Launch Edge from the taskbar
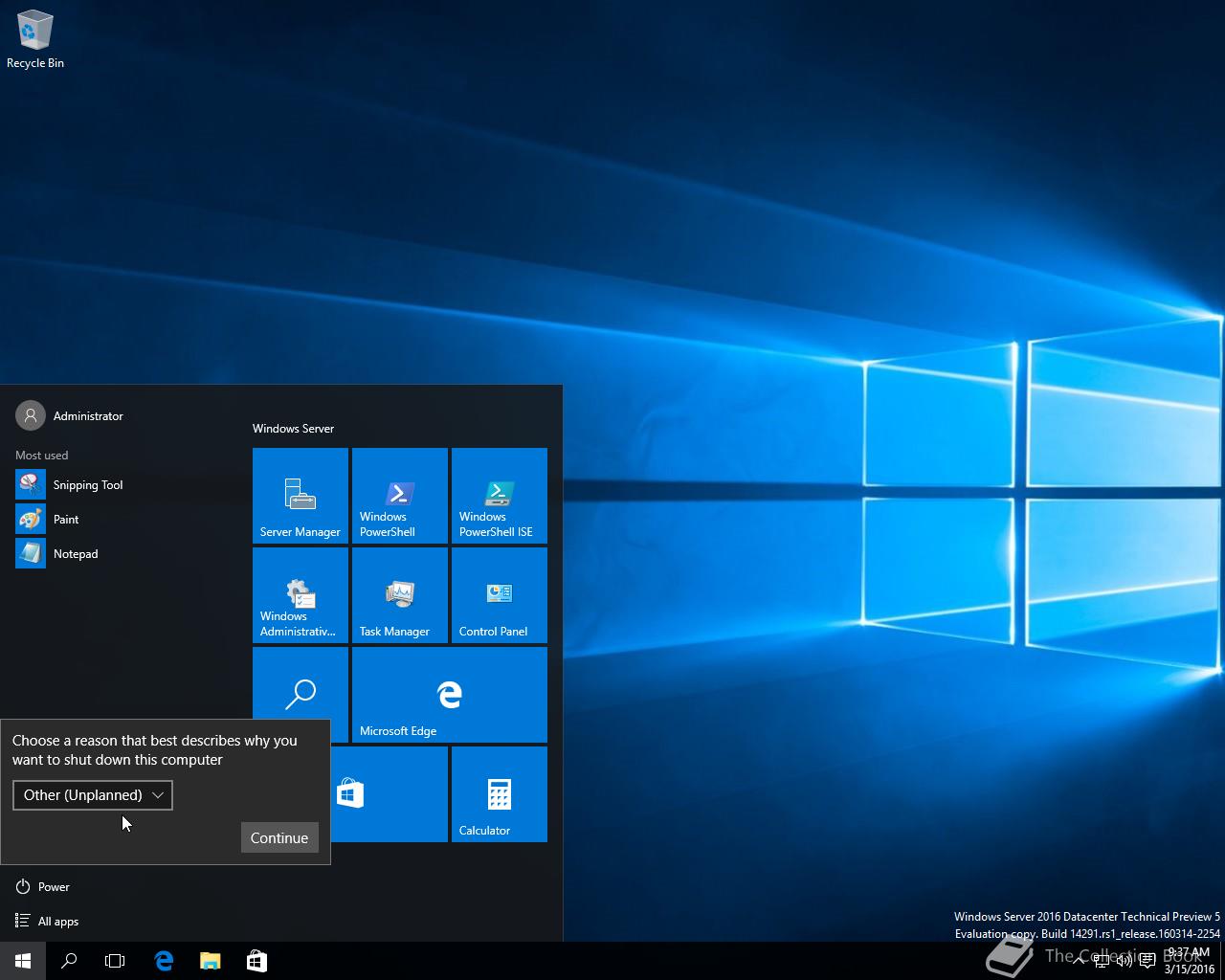This screenshot has height=980, width=1225. (164, 961)
